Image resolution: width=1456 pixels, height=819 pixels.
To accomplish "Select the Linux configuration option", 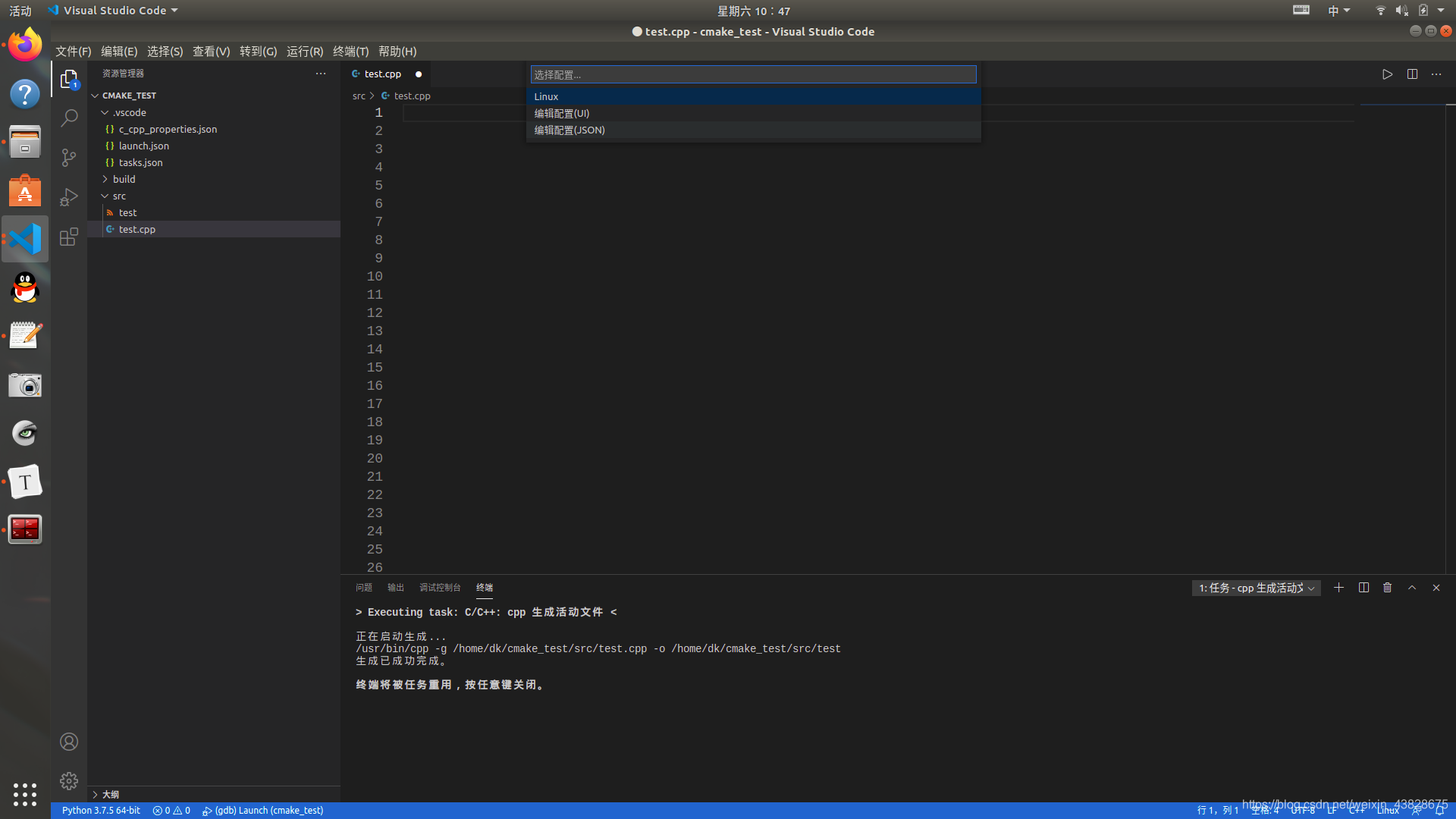I will 546,96.
